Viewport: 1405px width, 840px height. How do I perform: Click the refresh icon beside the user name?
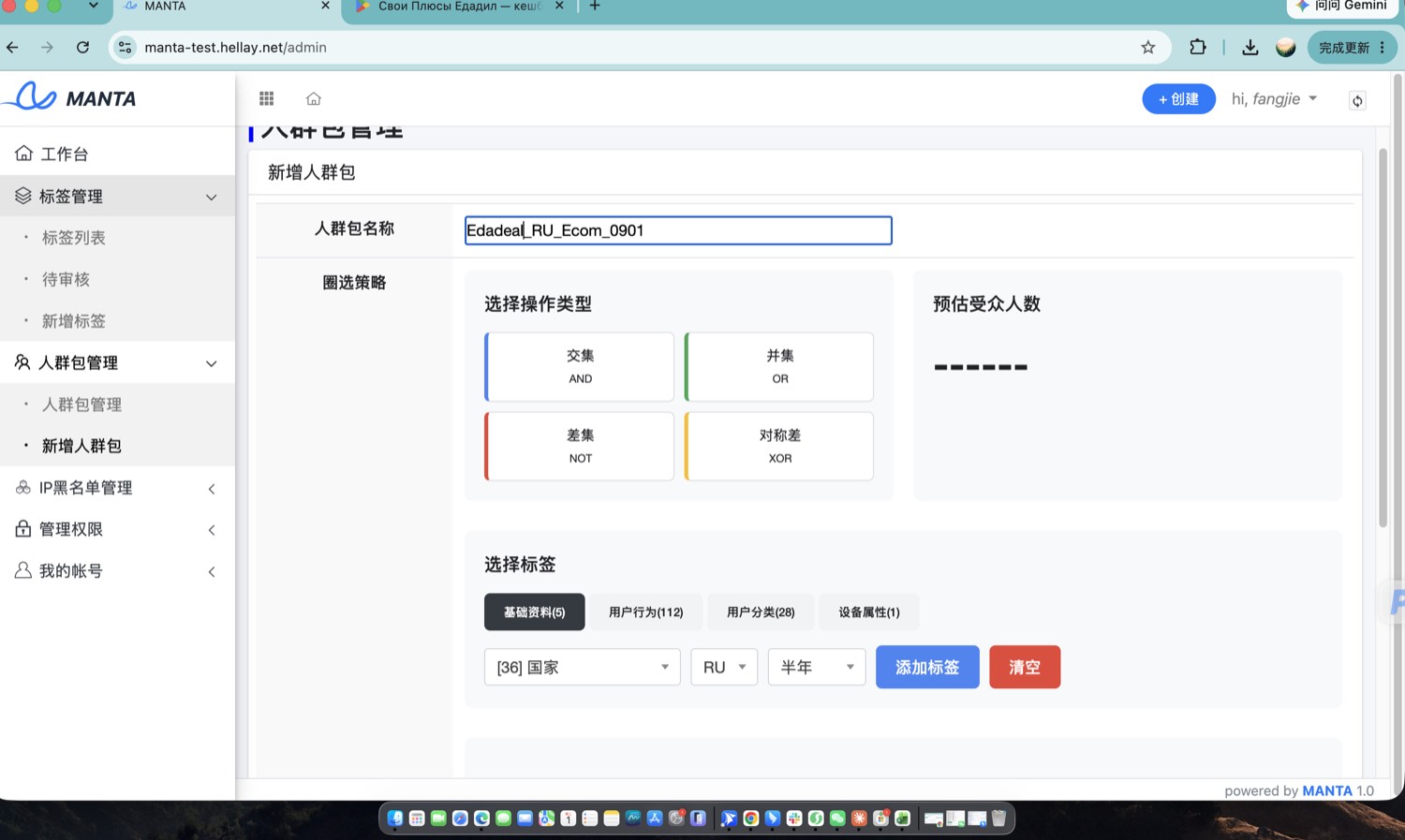[1357, 100]
